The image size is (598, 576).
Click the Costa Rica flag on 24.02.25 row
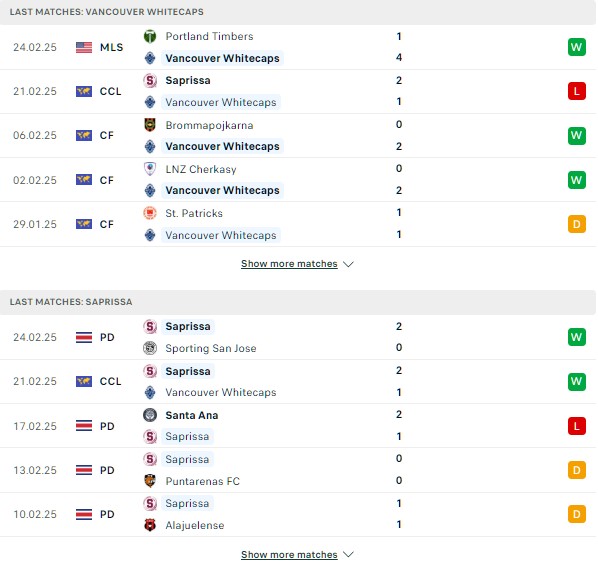coord(84,337)
